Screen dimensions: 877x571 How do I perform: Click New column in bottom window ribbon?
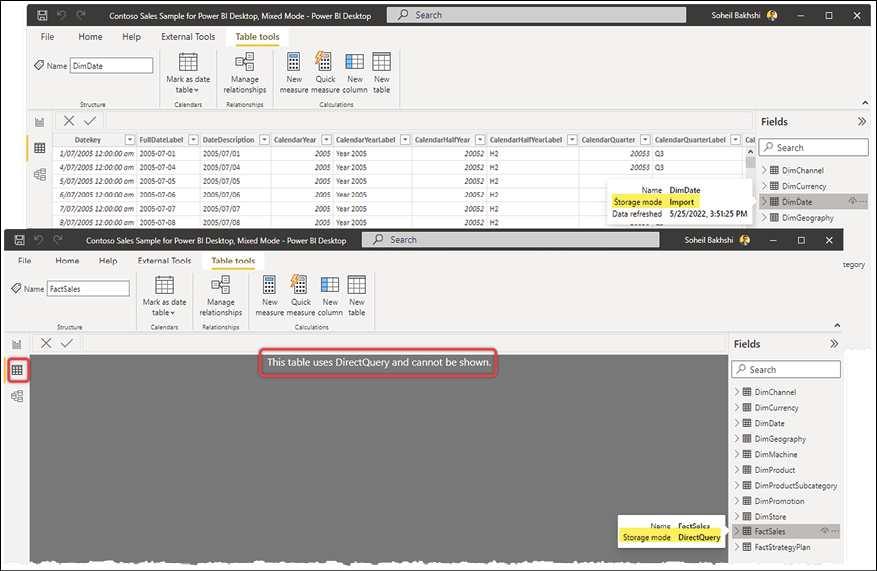pyautogui.click(x=330, y=296)
